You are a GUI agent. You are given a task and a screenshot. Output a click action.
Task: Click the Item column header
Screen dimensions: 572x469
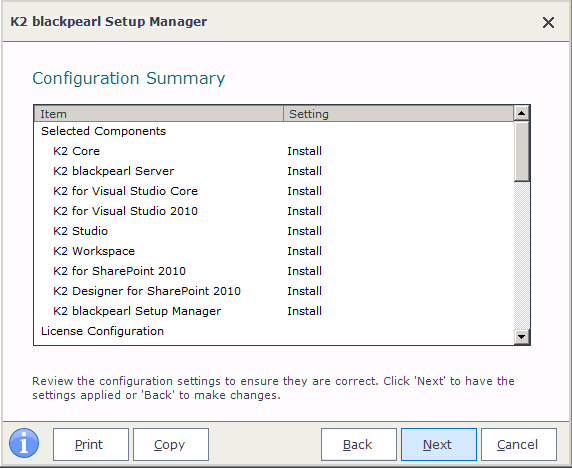click(159, 114)
